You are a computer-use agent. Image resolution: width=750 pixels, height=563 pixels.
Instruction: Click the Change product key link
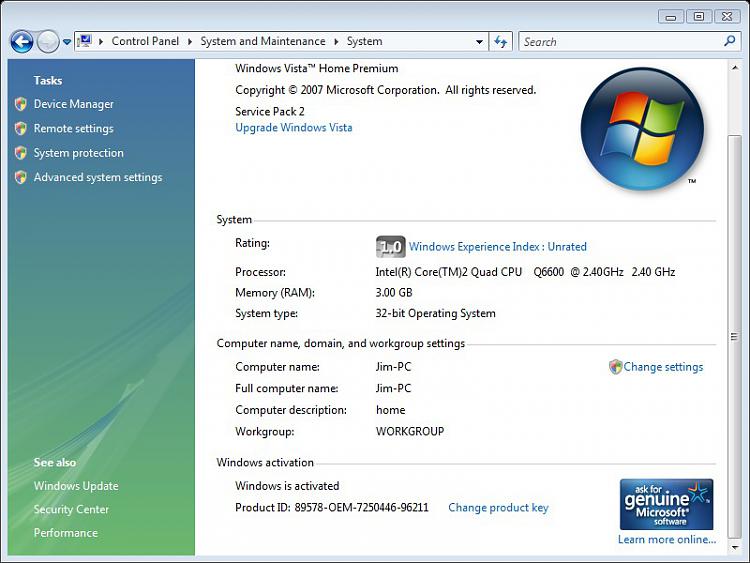pyautogui.click(x=498, y=508)
